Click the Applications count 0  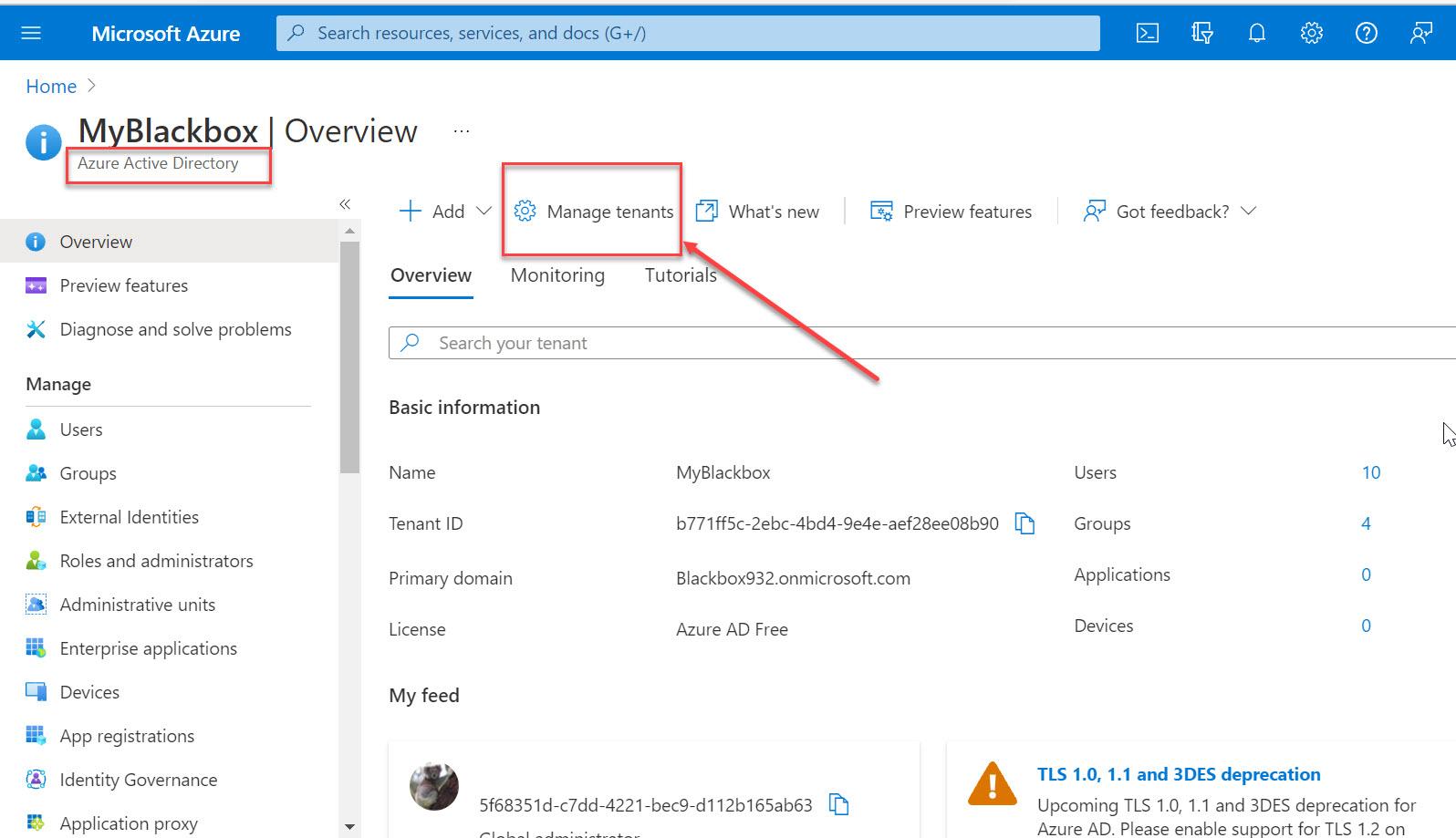(1366, 574)
